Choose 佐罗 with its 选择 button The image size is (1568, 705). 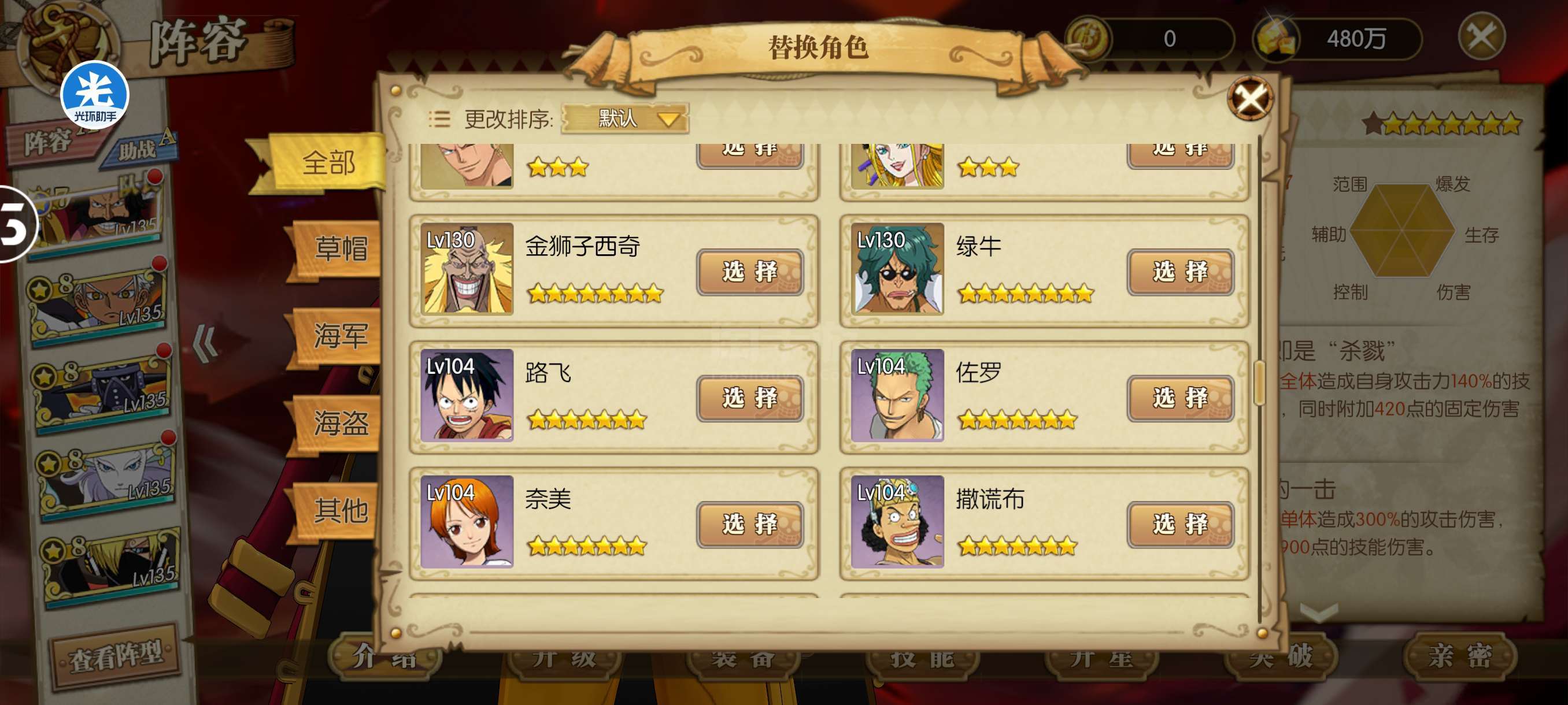(x=1180, y=398)
